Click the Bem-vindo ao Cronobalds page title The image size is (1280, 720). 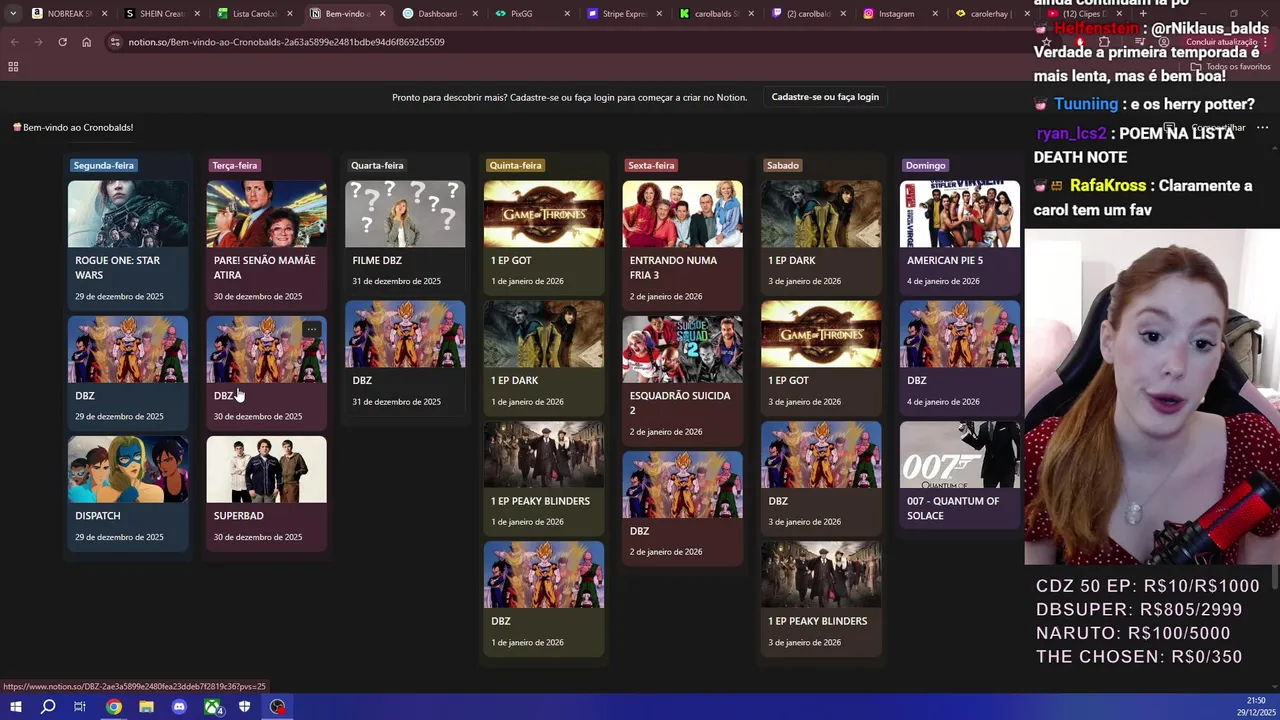pyautogui.click(x=72, y=127)
